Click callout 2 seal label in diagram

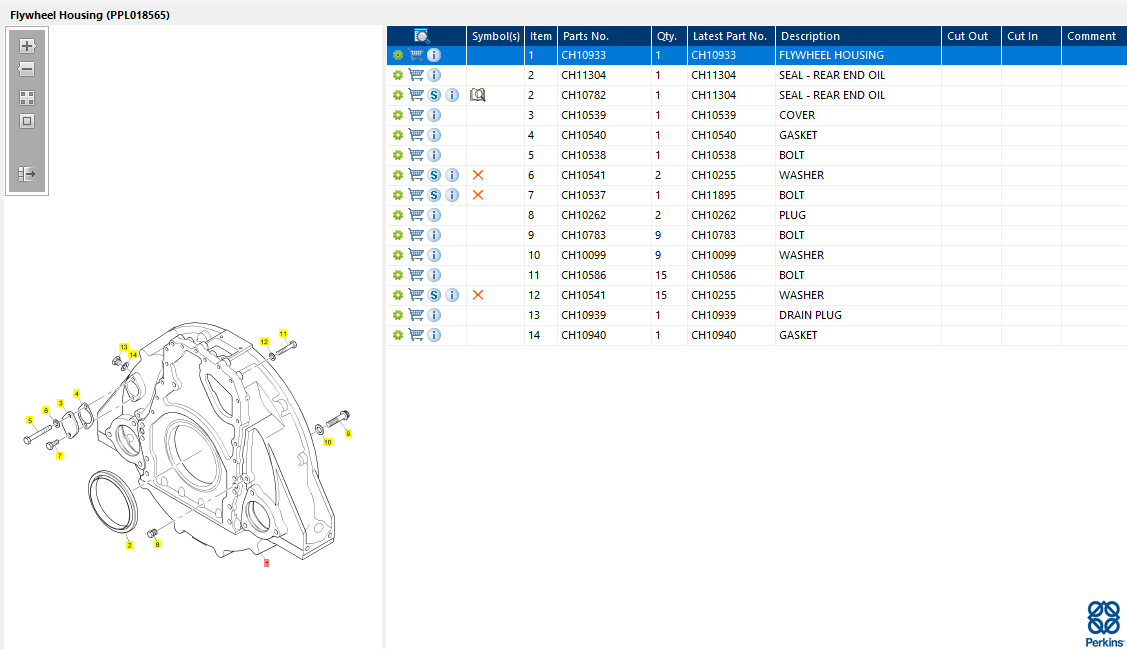129,545
